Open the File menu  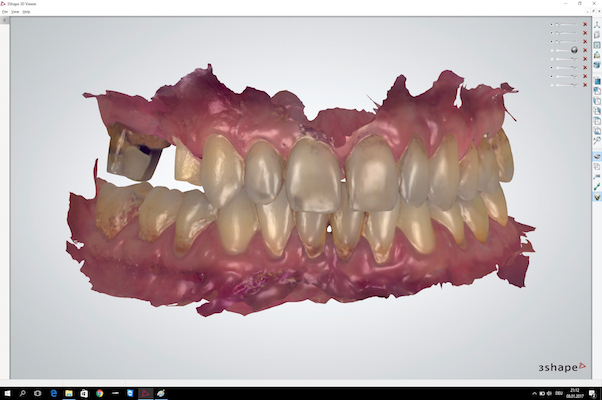5,11
